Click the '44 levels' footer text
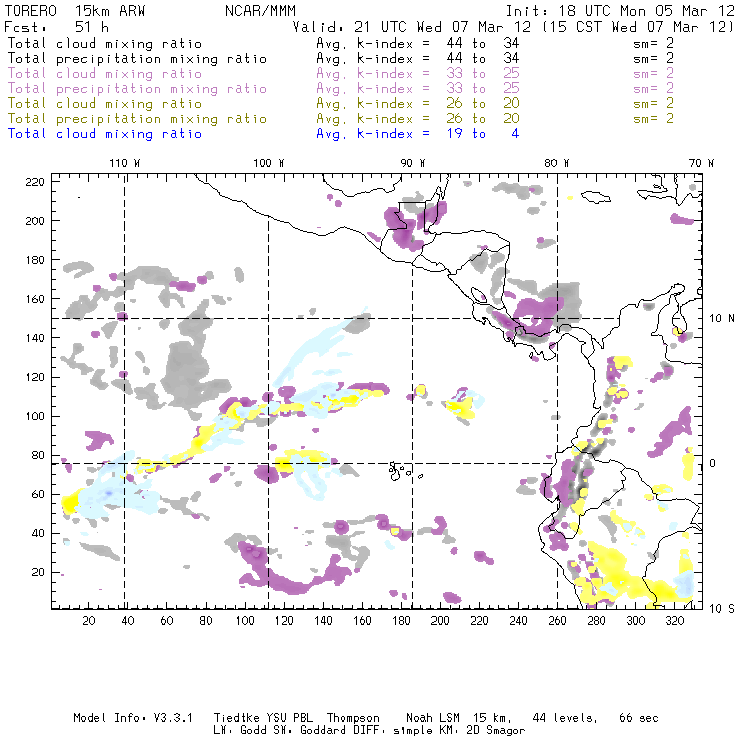740x740 pixels. (x=565, y=718)
